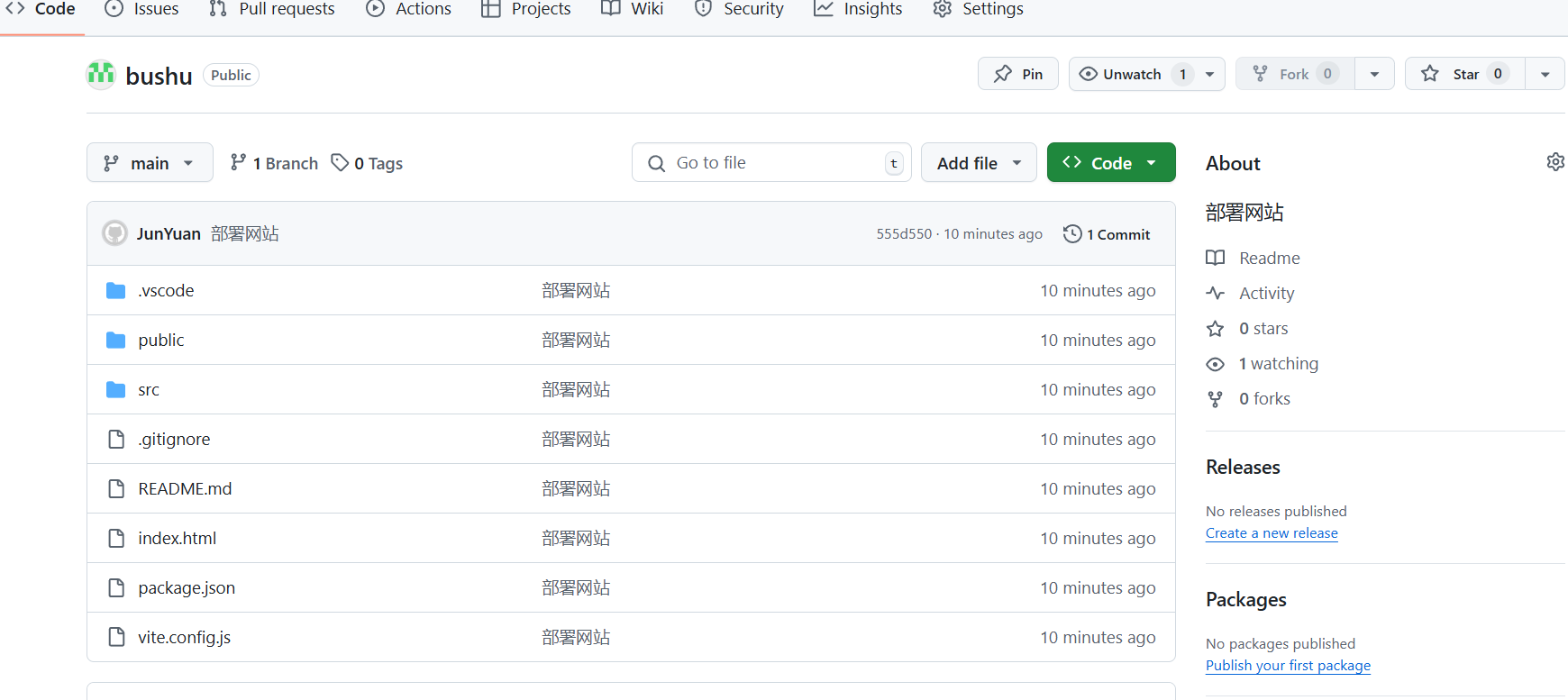View the 1 watching link

pos(1278,363)
